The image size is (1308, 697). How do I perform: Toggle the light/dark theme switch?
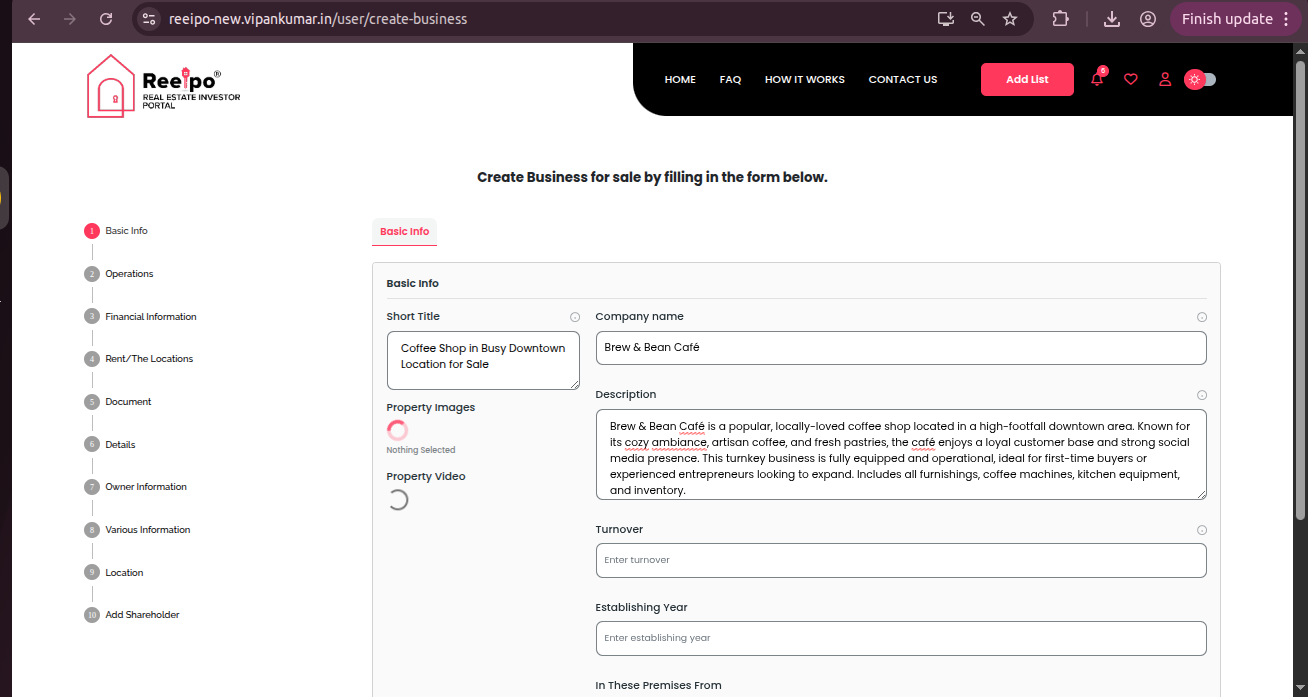pyautogui.click(x=1200, y=80)
